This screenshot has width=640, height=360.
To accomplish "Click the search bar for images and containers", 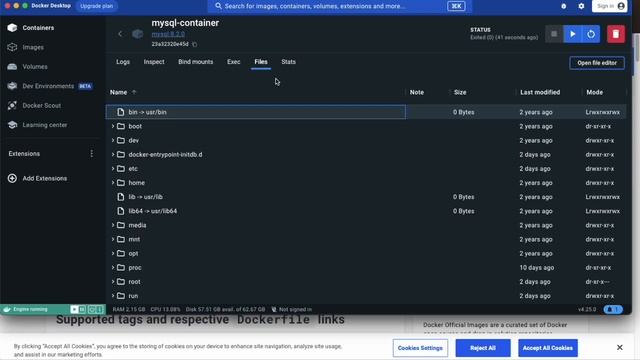I will tap(340, 6).
